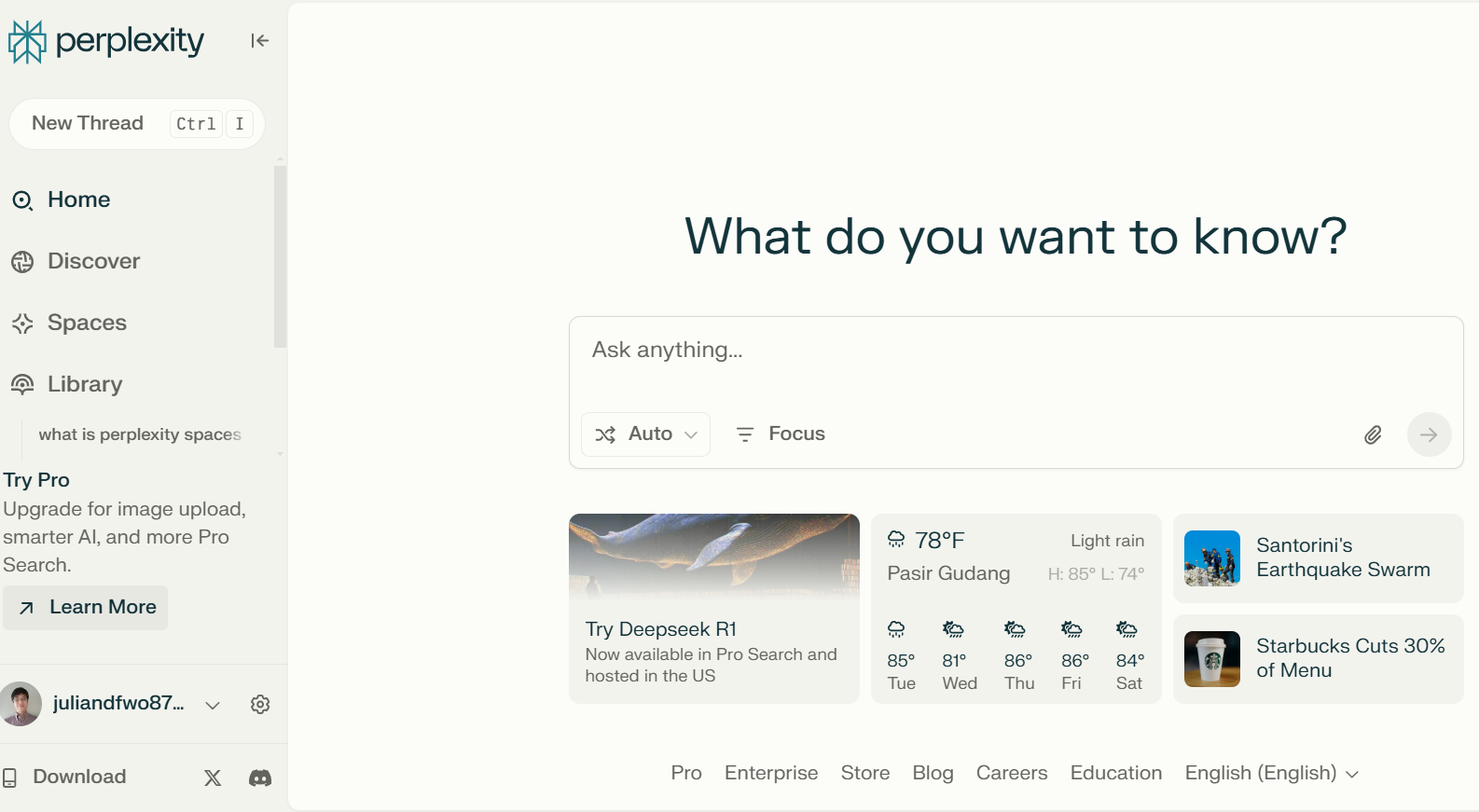Click the Perplexity logo icon
This screenshot has height=812, width=1479.
pyautogui.click(x=27, y=41)
